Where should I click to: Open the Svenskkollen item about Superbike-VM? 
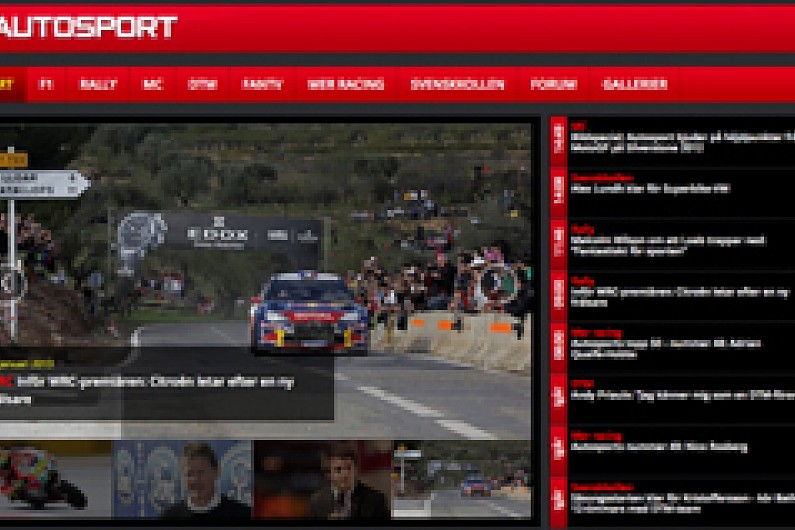(650, 189)
